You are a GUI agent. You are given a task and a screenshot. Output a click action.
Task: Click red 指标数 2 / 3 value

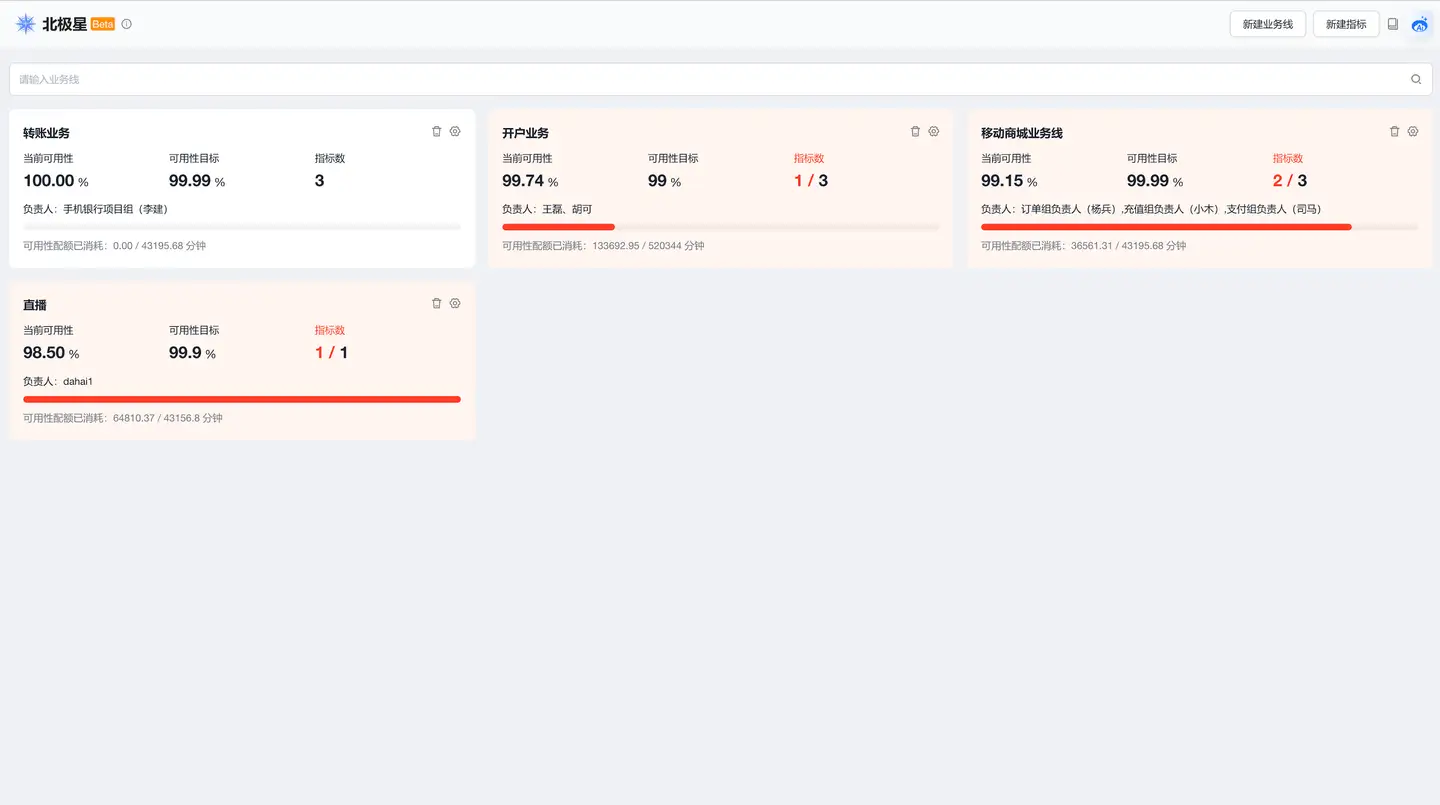(x=1289, y=181)
